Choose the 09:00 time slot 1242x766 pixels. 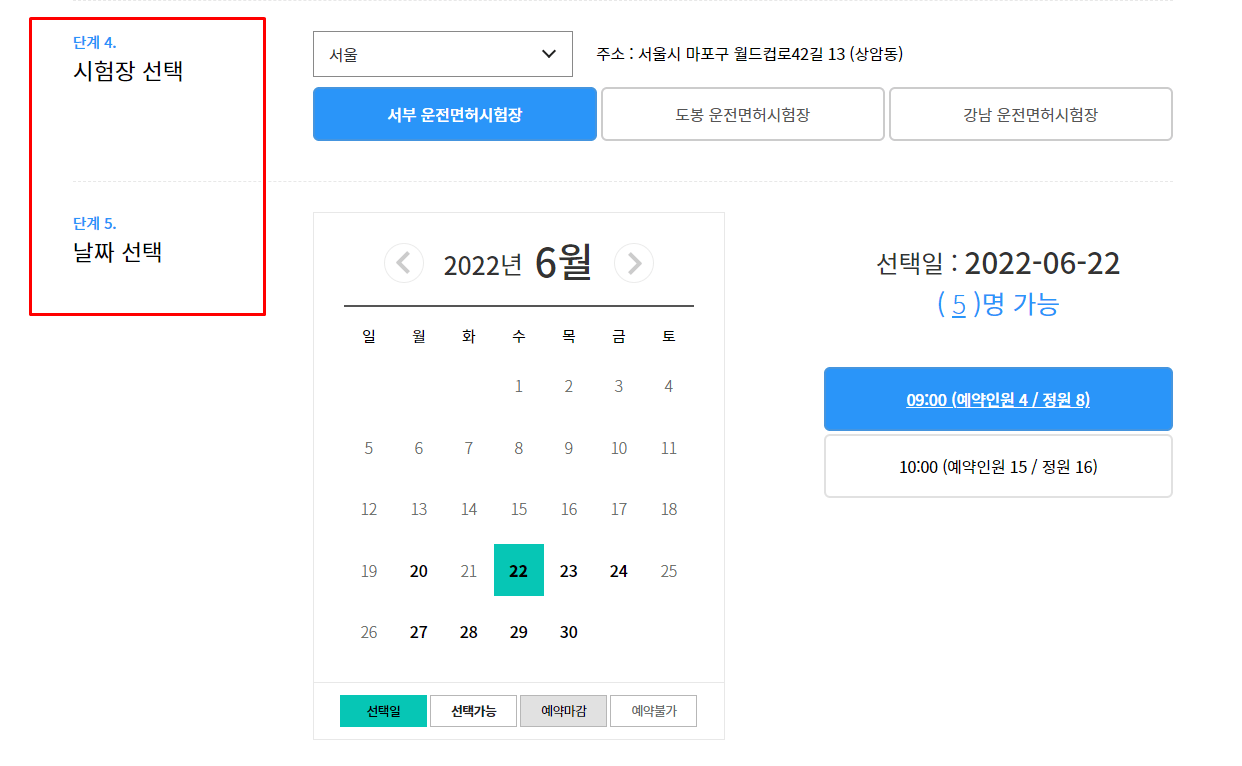click(x=997, y=399)
